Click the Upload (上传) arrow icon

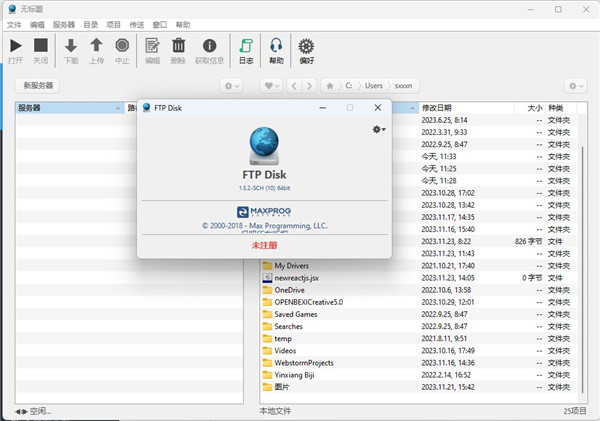(96, 46)
